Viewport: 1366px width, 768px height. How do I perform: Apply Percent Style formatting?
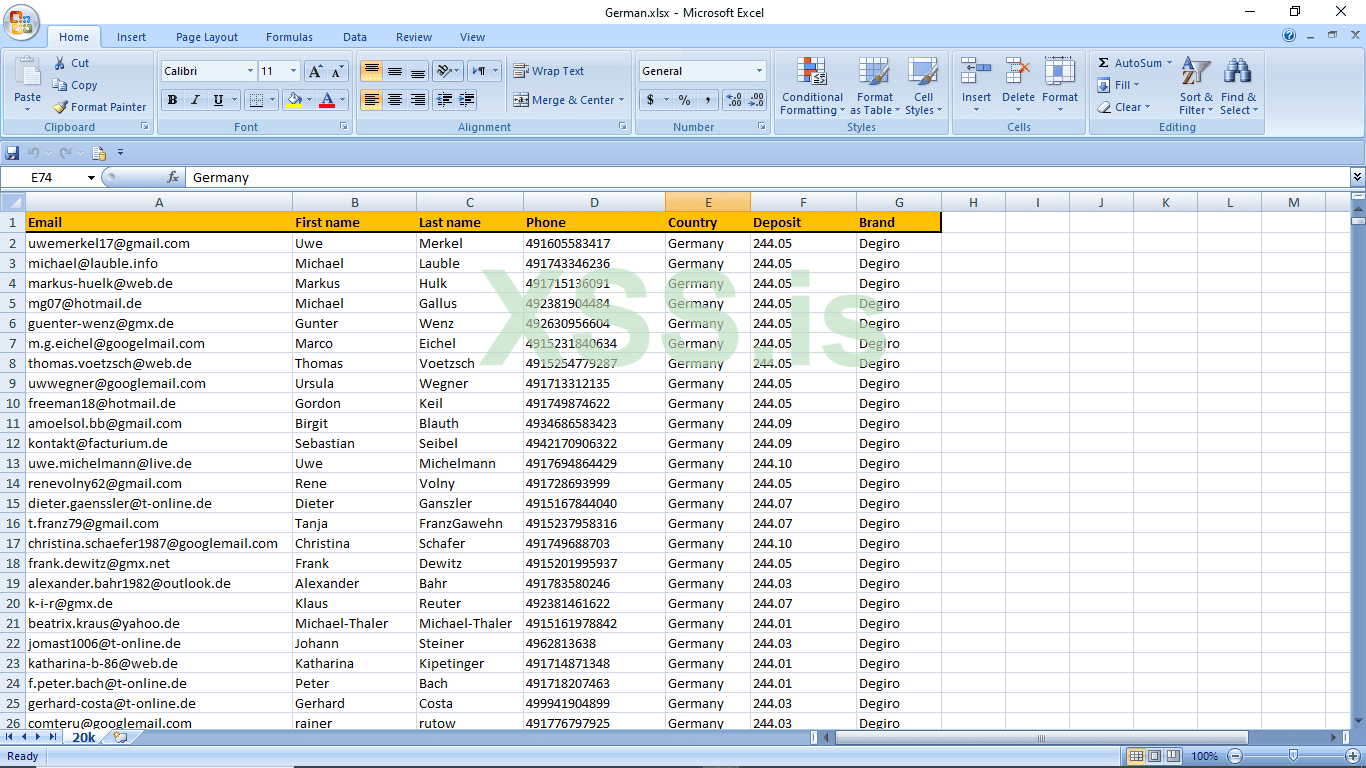coord(682,100)
